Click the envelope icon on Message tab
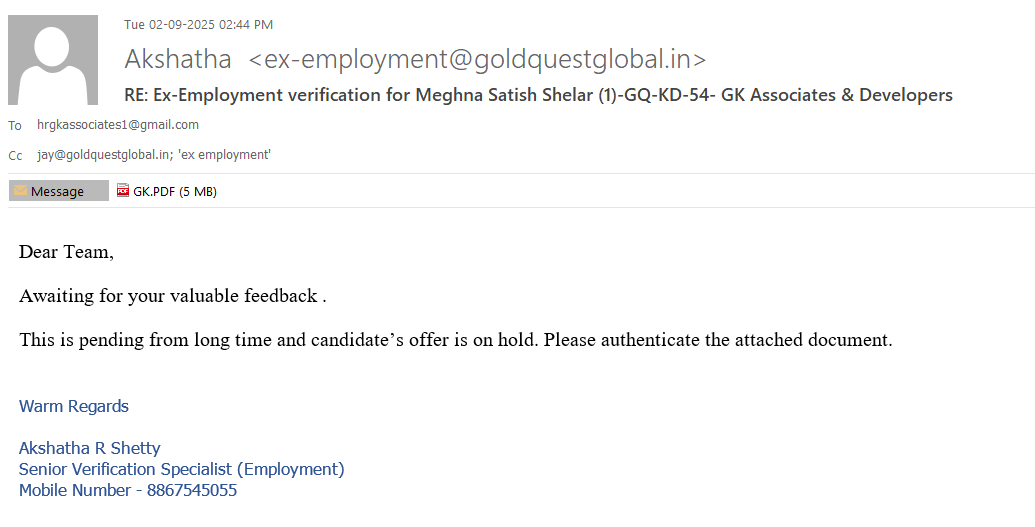The width and height of the screenshot is (1035, 527). [20, 191]
